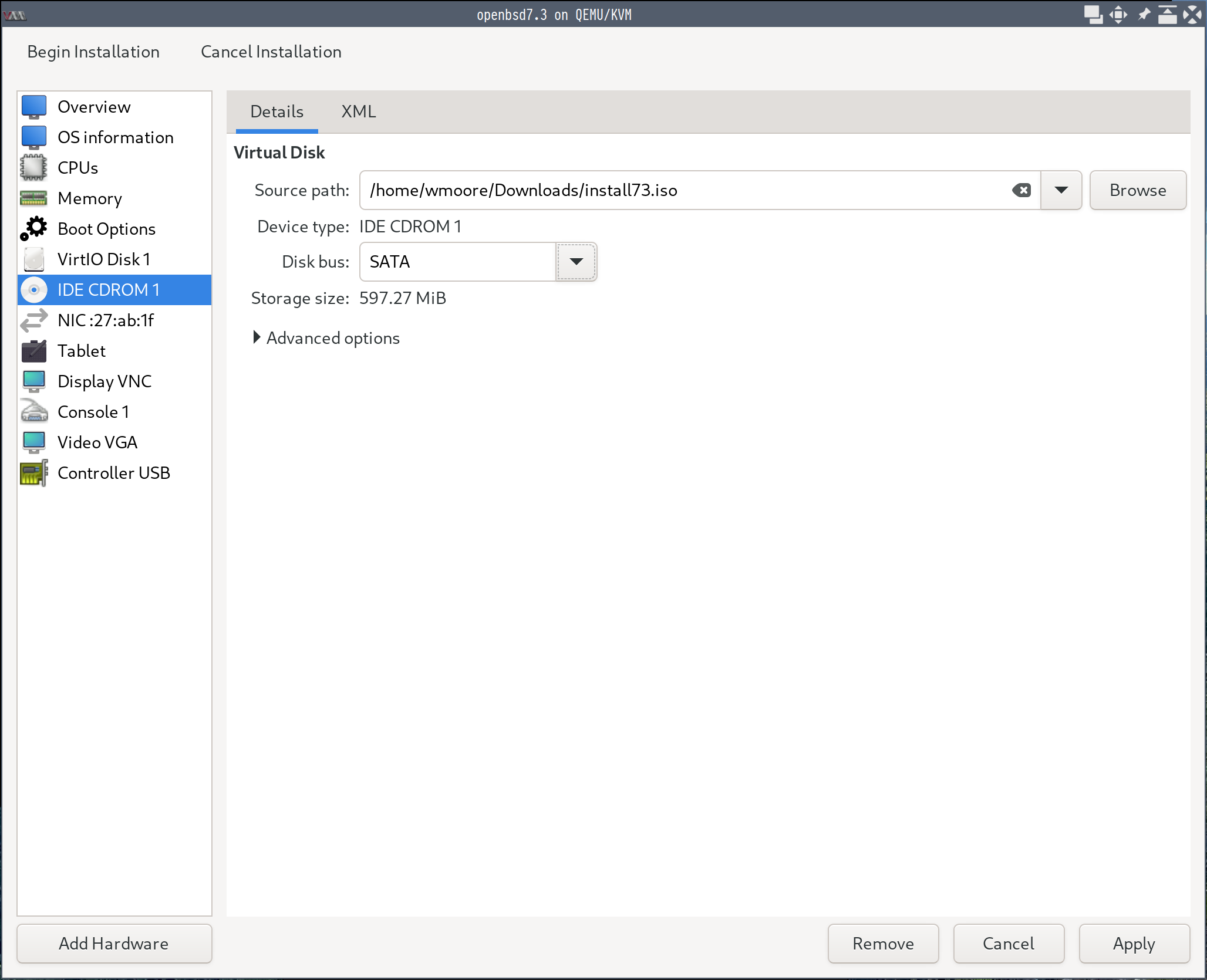Screen dimensions: 1207x980
Task: Click the virt-manager logo in the title bar
Action: (x=15, y=15)
